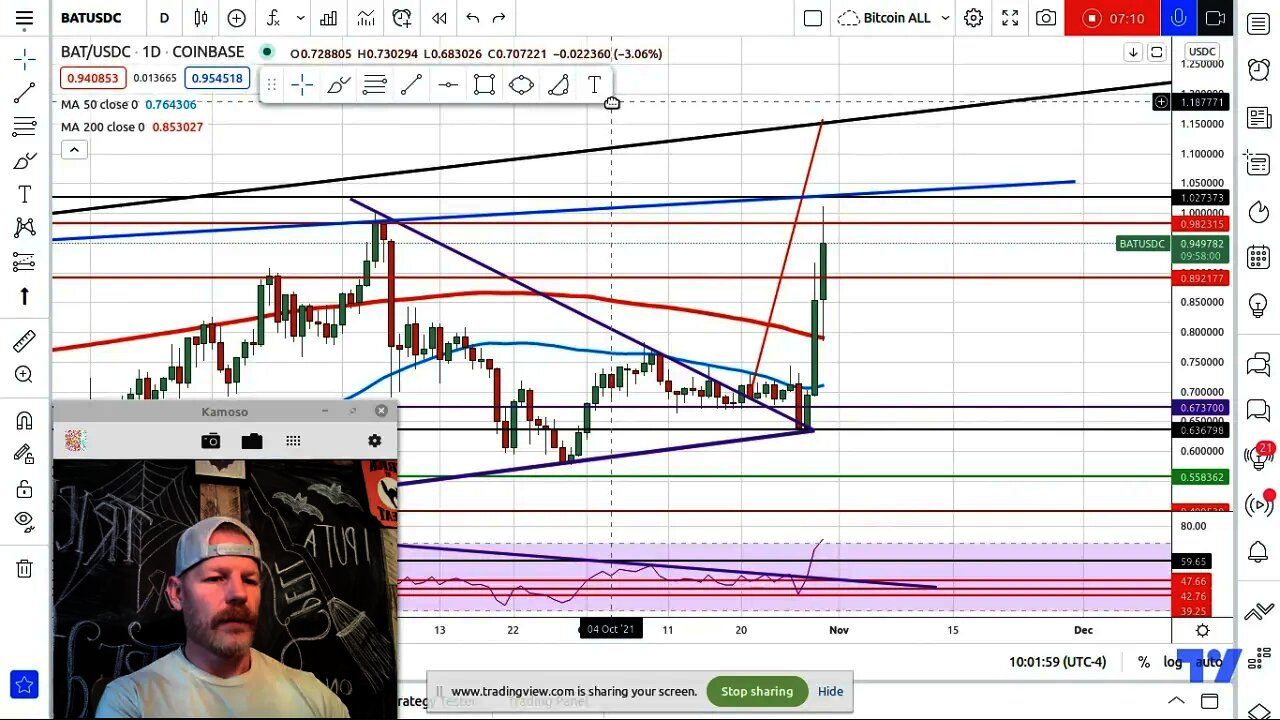Undo the last chart action

[472, 18]
